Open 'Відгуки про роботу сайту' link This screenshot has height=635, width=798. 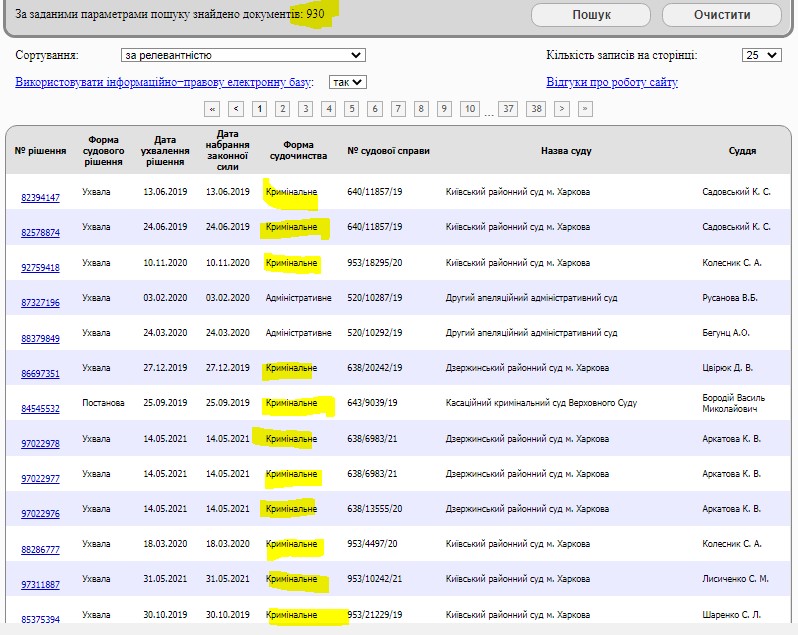coord(612,82)
